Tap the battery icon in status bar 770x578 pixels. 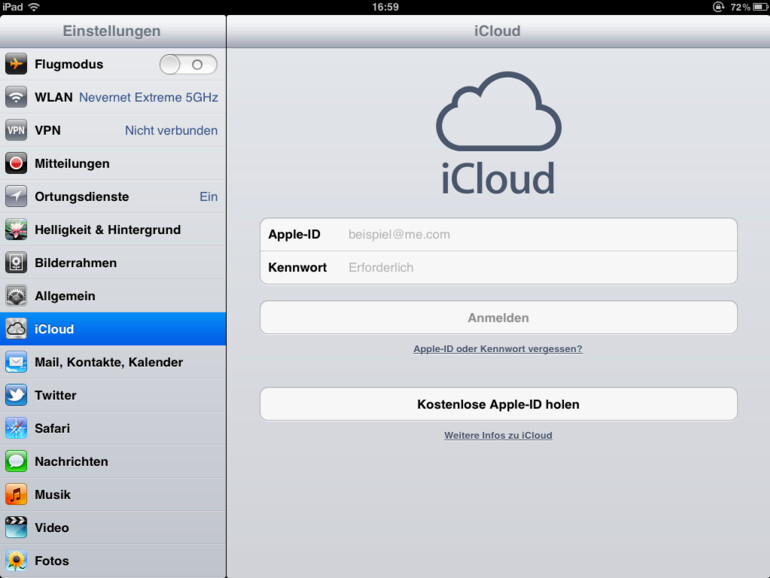tap(760, 7)
